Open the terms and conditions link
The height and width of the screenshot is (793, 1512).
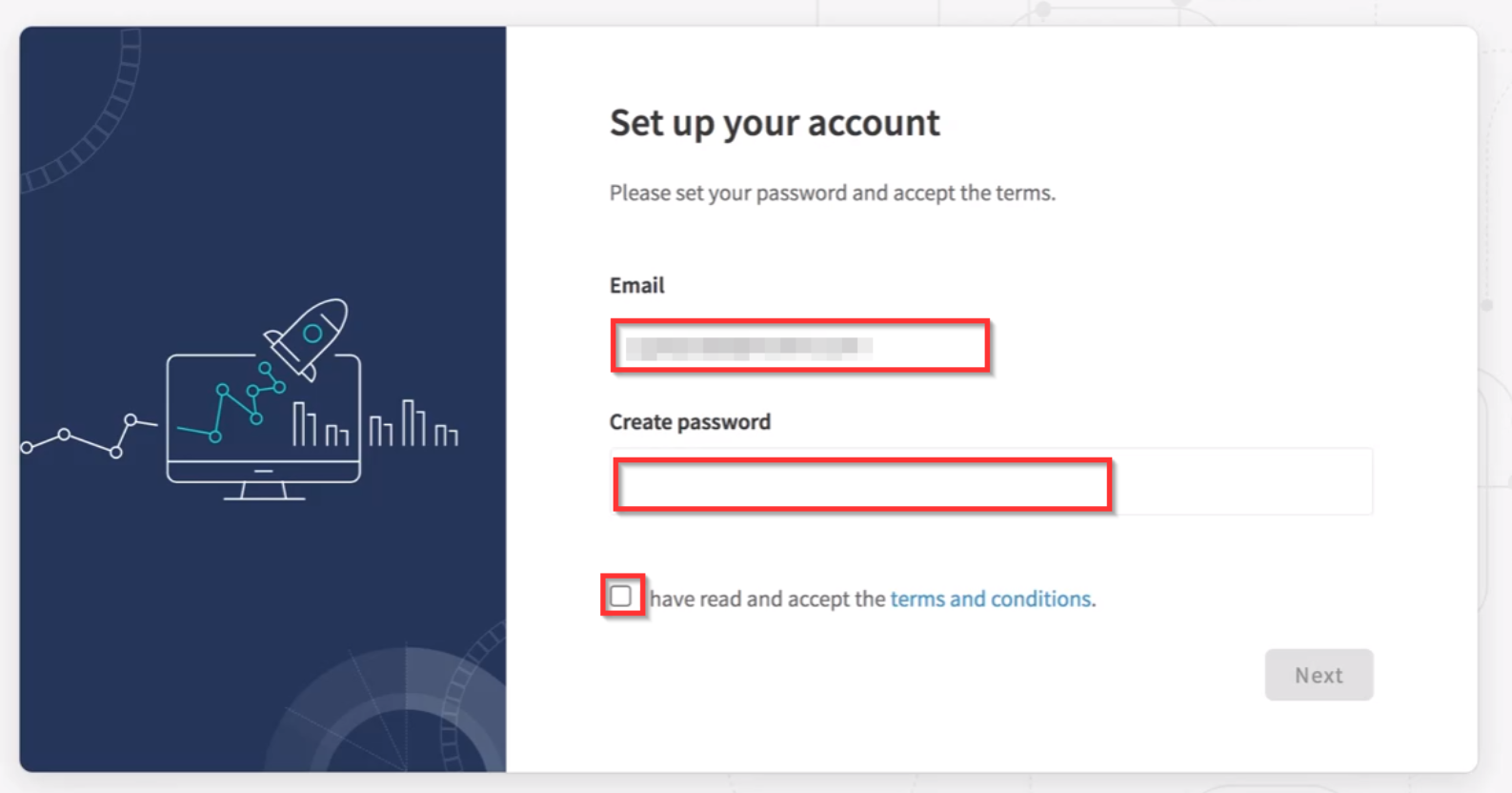[991, 599]
